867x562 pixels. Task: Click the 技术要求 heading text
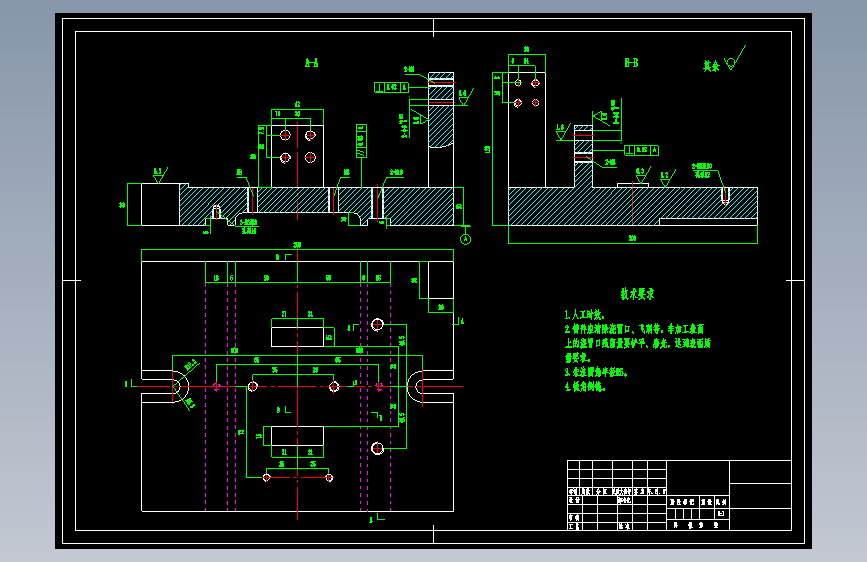638,294
